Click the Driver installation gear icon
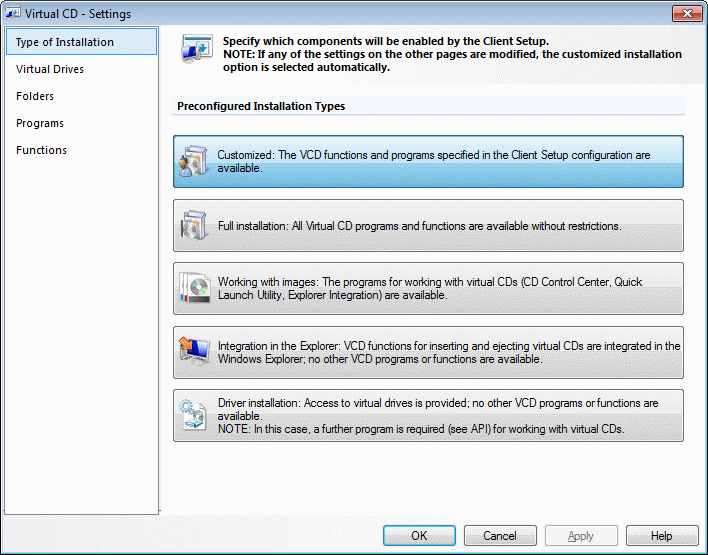The width and height of the screenshot is (708, 555). (193, 415)
